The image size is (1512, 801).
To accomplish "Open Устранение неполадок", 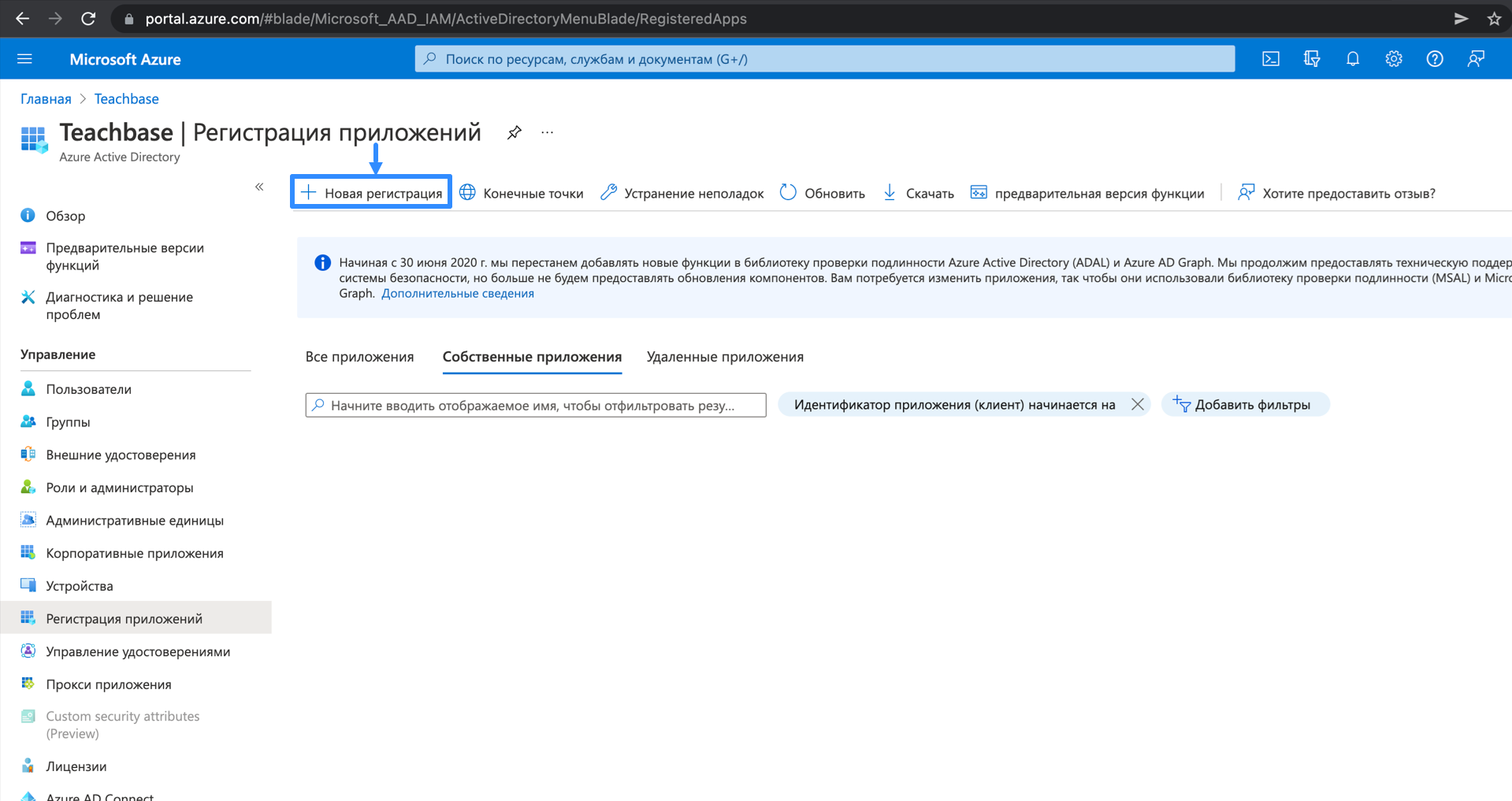I will pos(682,193).
